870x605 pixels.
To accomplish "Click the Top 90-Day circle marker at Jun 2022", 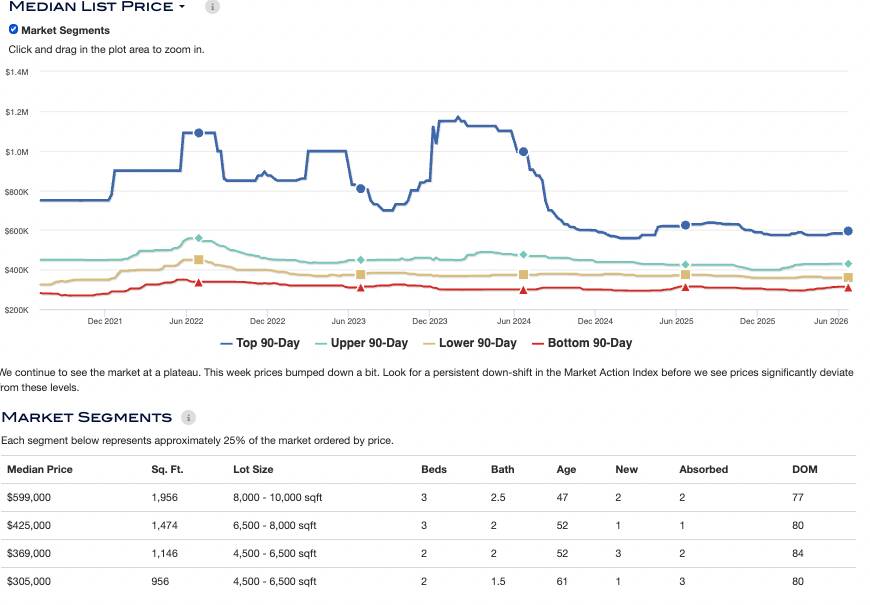I will (199, 133).
